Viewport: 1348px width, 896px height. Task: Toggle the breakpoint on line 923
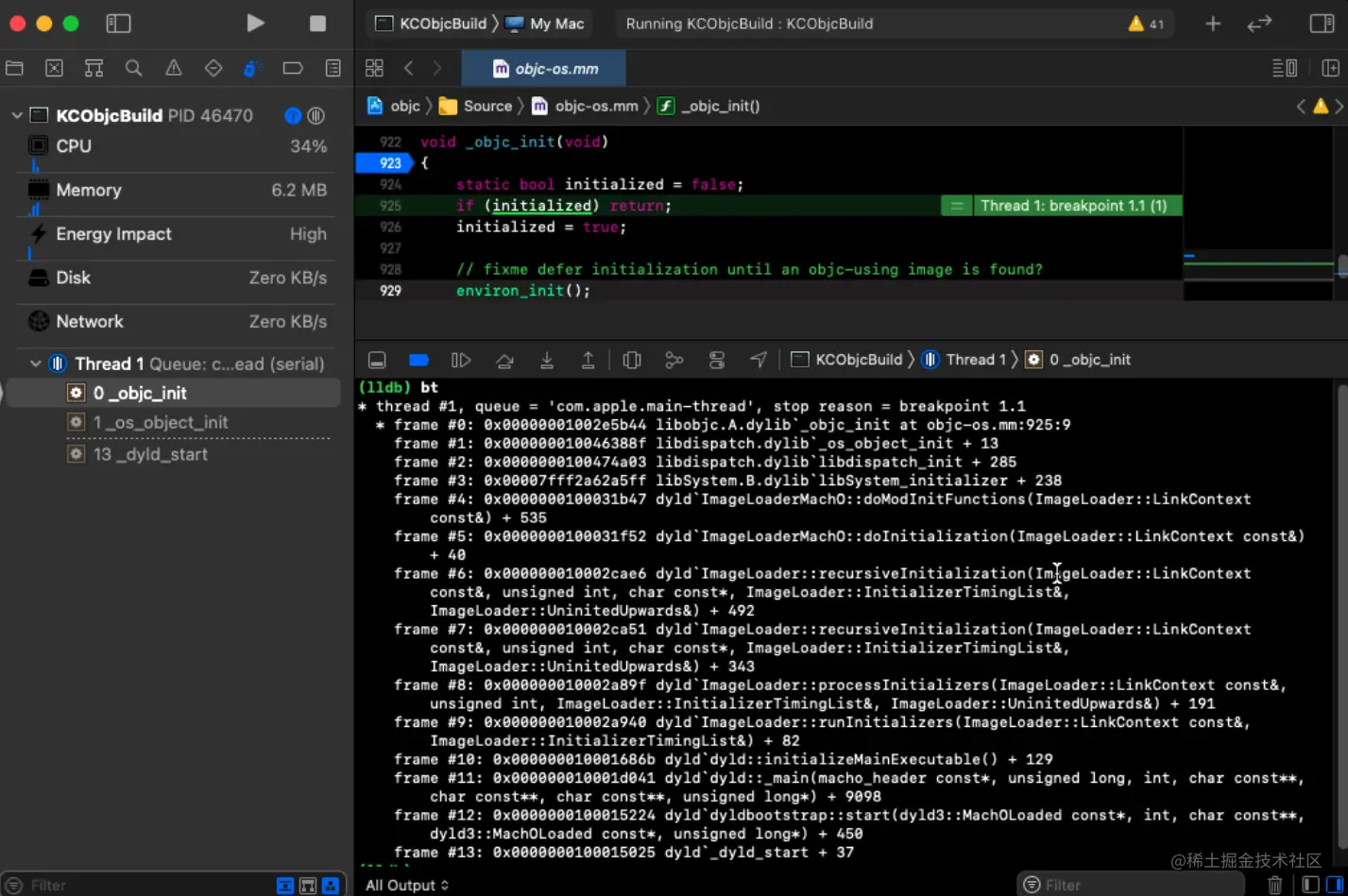pyautogui.click(x=384, y=162)
